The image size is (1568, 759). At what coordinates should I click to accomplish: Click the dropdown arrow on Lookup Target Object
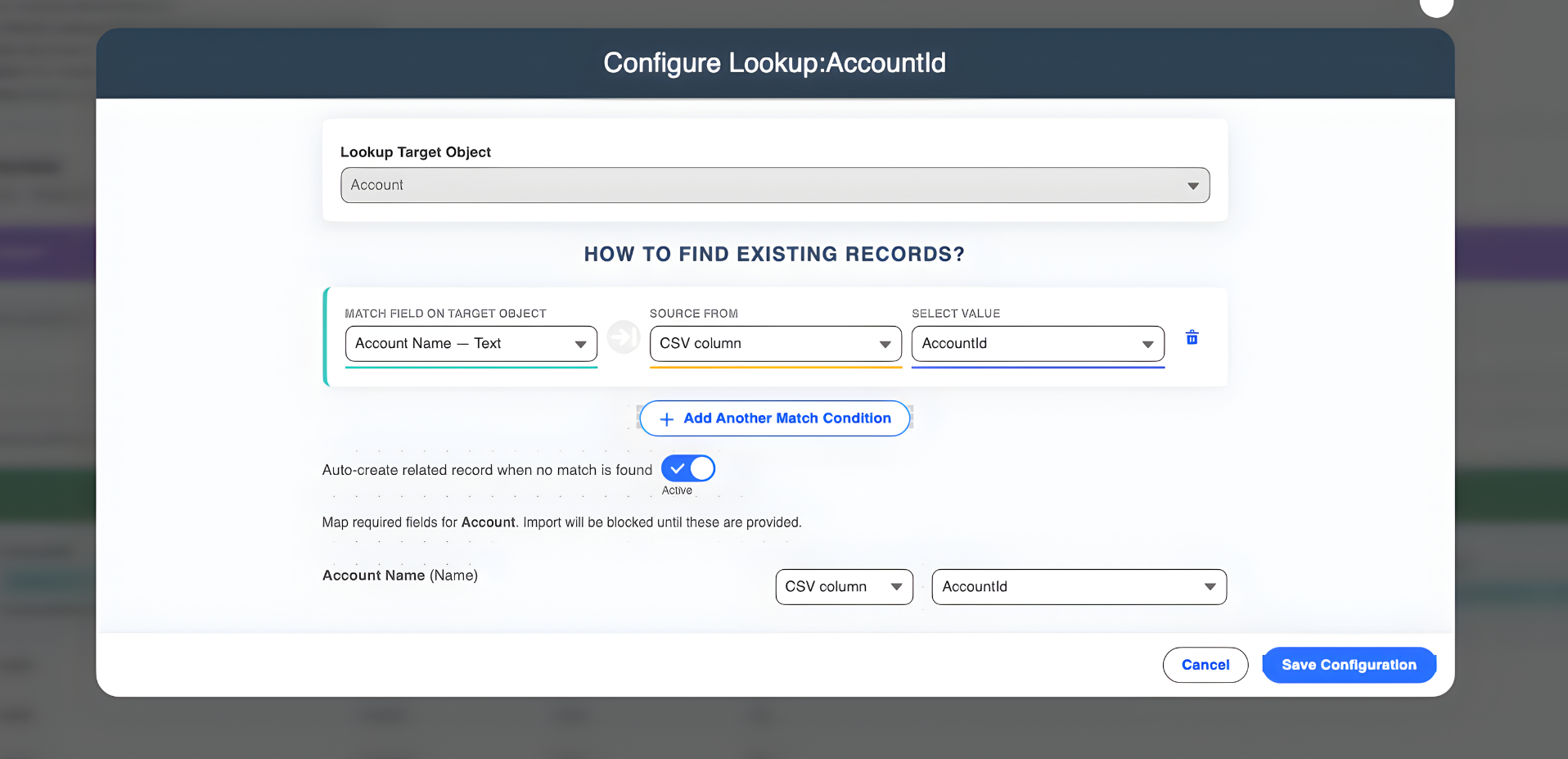[x=1193, y=185]
